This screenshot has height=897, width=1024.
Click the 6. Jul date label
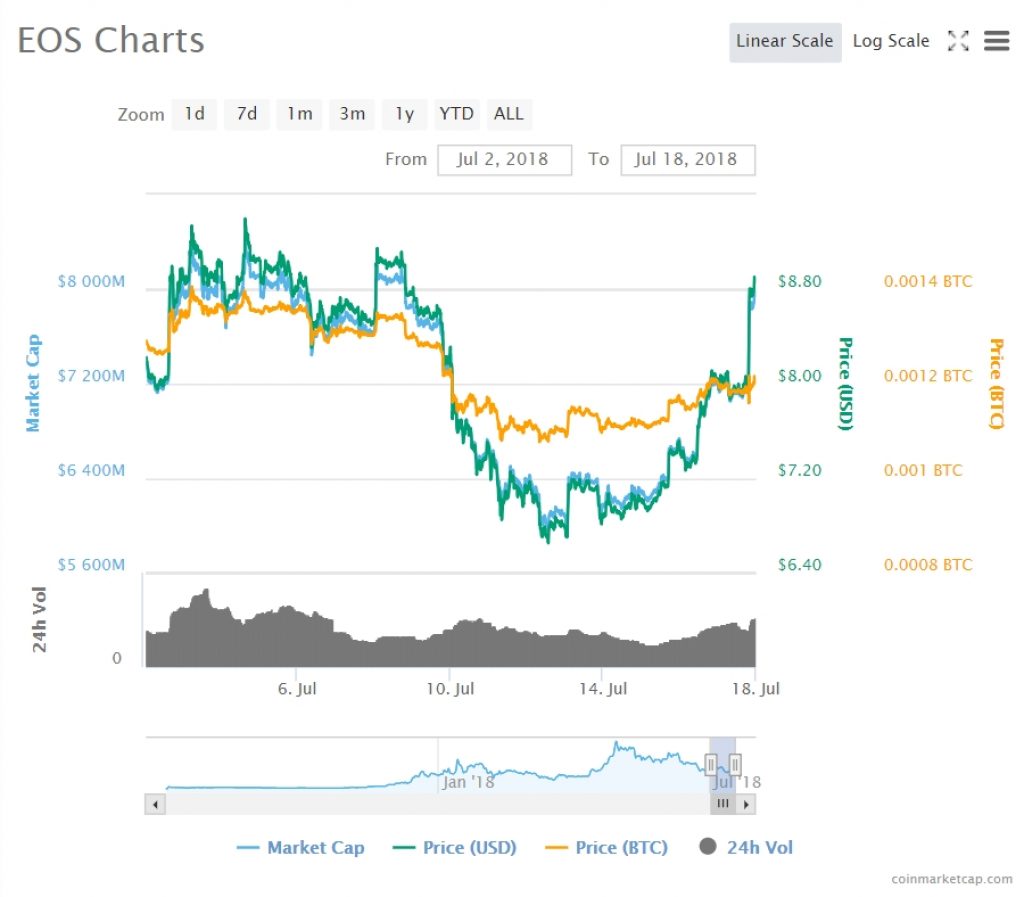(297, 689)
